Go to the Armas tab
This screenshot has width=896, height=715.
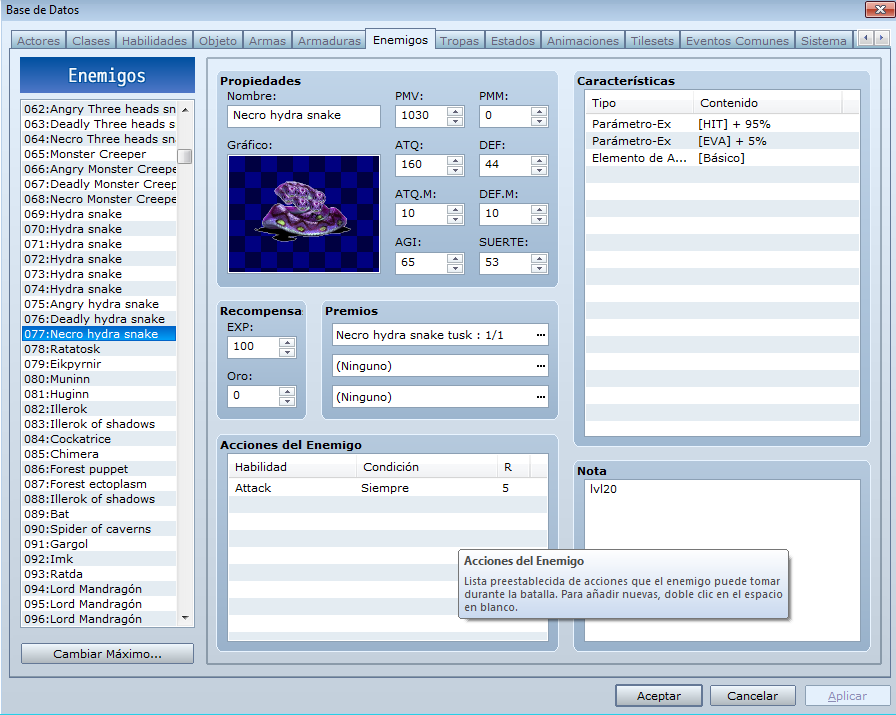tap(267, 41)
